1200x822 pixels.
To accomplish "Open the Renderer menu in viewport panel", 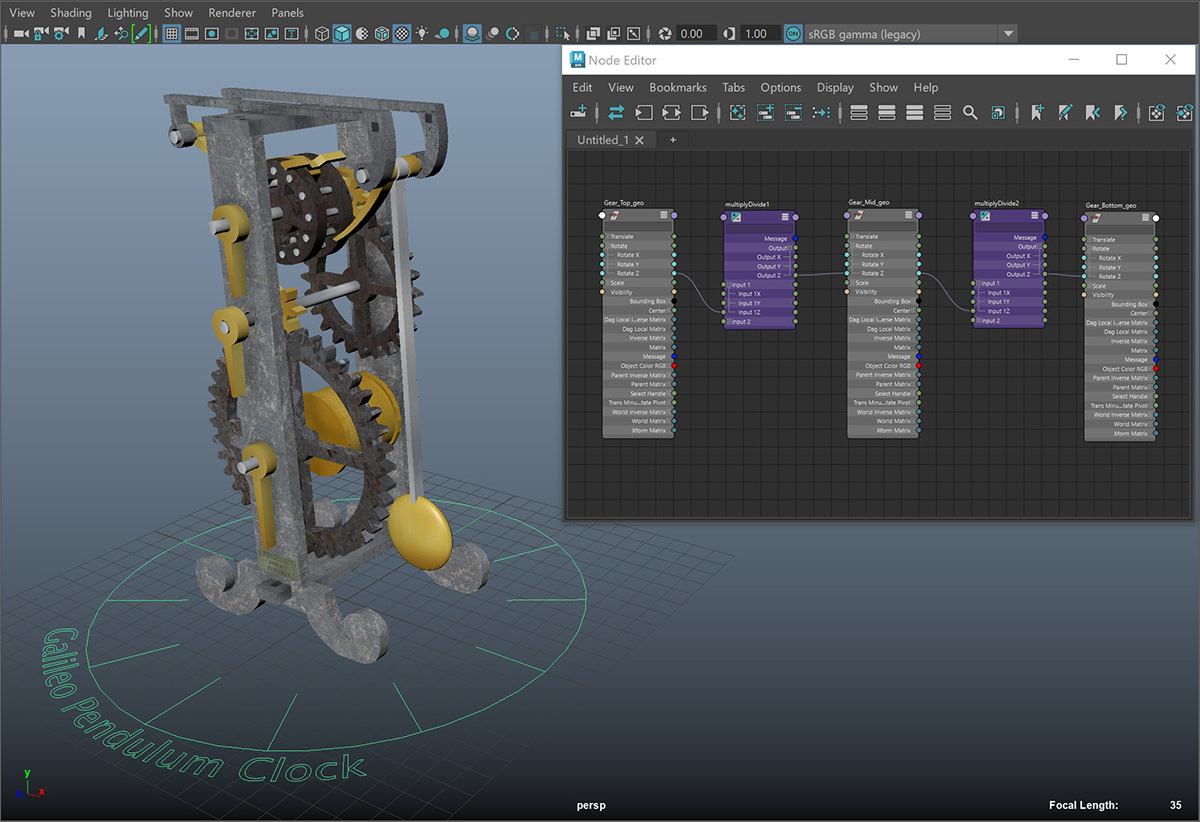I will [232, 13].
